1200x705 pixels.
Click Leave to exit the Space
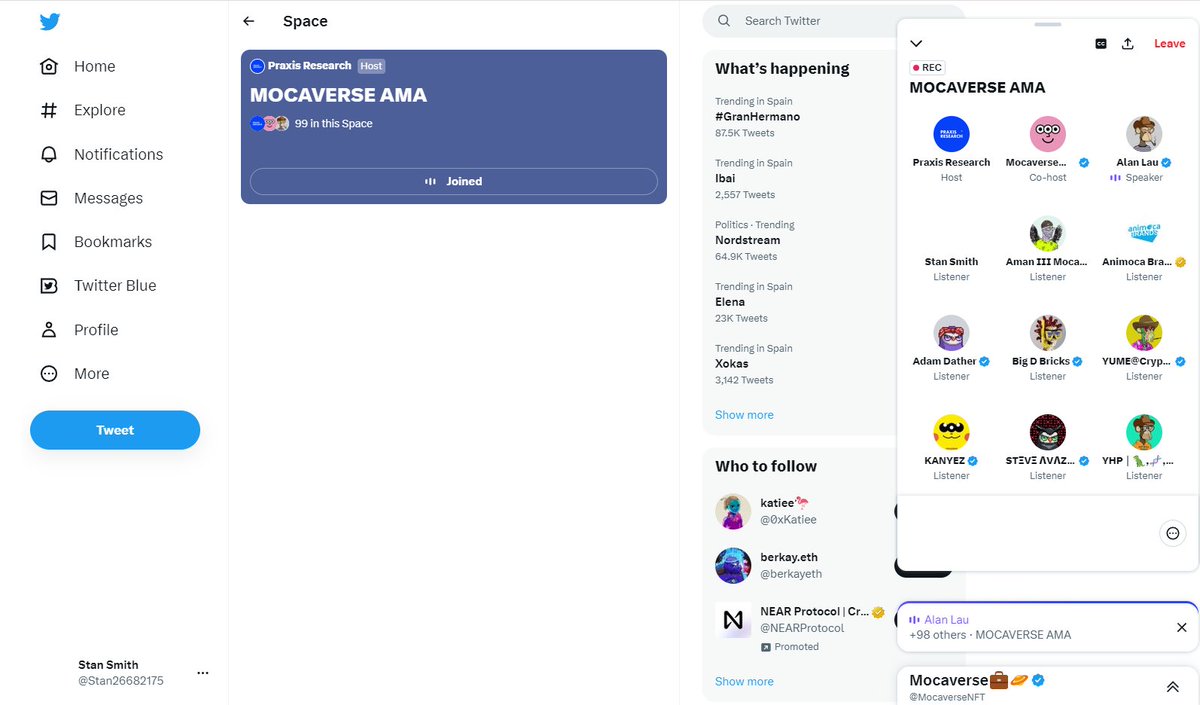pyautogui.click(x=1169, y=43)
